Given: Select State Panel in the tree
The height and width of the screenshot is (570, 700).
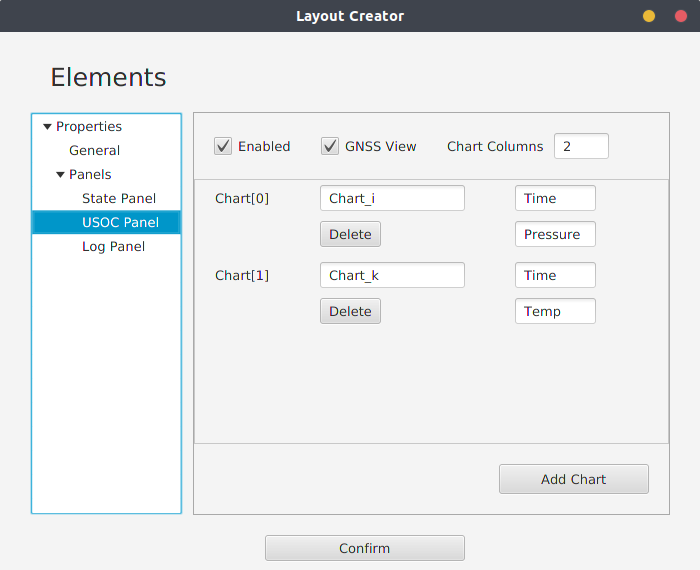Looking at the screenshot, I should (119, 198).
